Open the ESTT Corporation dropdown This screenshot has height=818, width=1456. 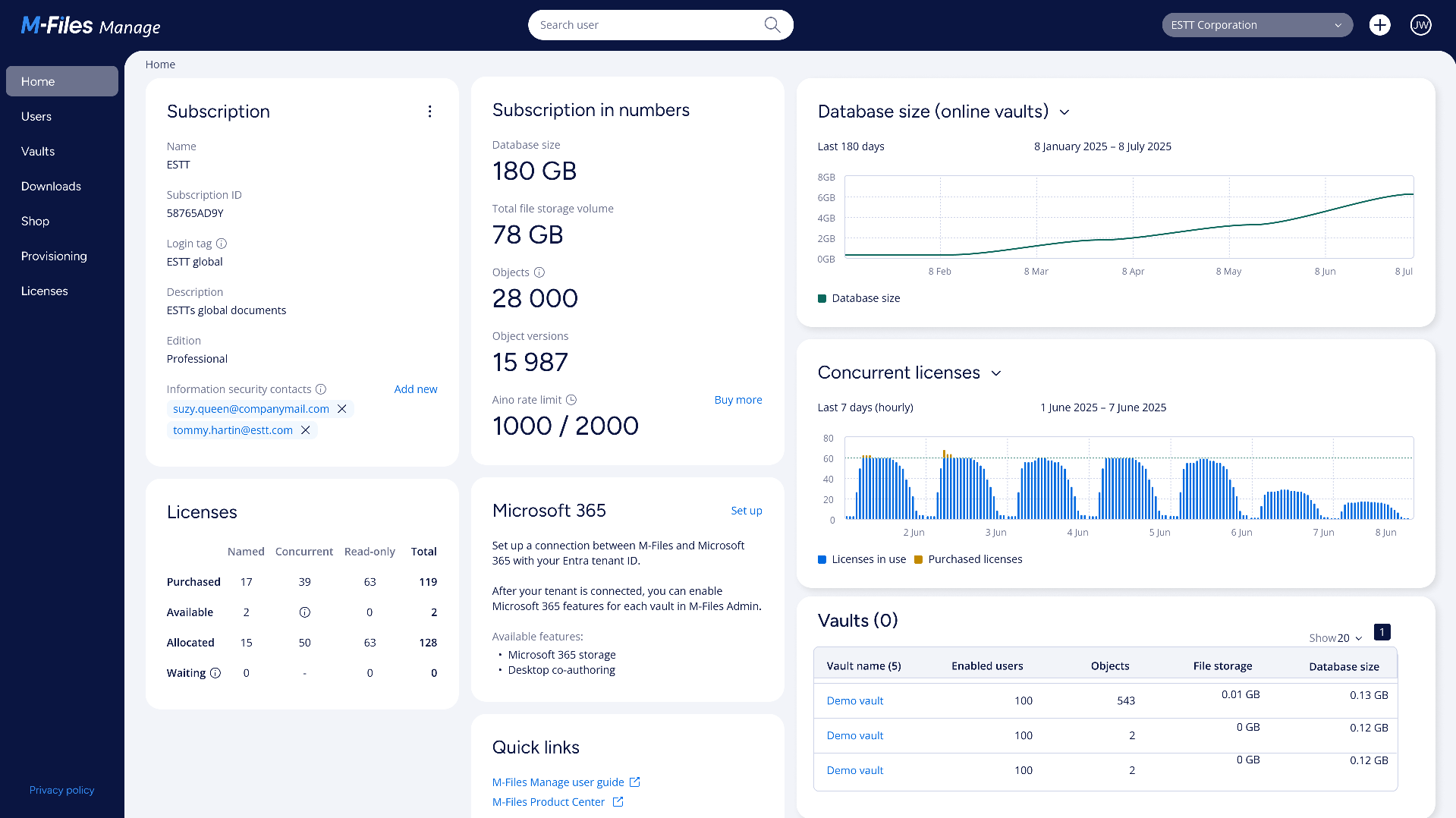1256,25
